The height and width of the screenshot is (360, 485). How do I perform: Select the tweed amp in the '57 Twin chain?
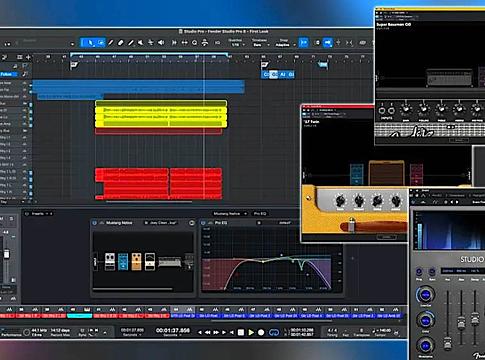coord(387,173)
